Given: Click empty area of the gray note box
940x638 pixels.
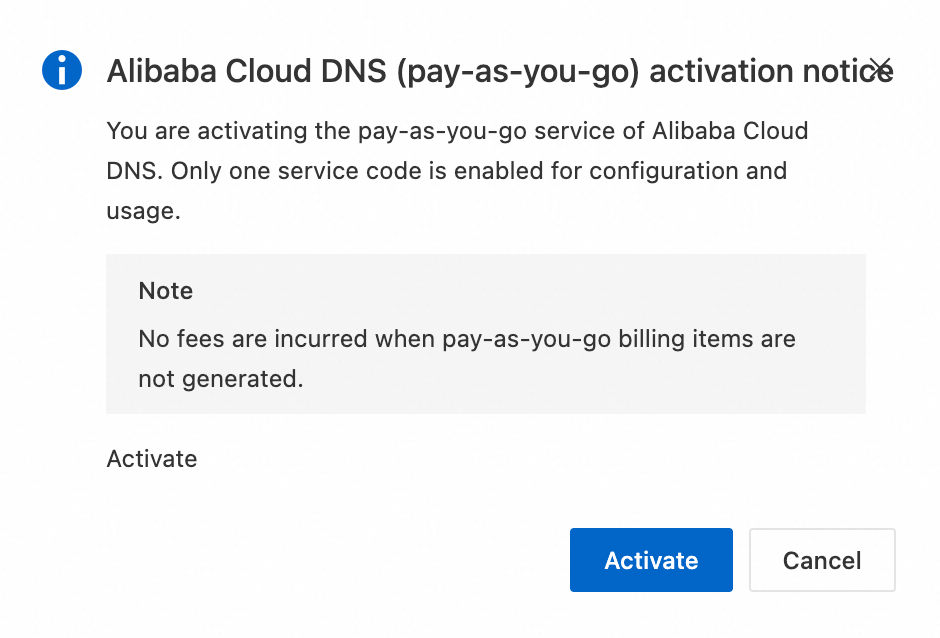Looking at the screenshot, I should [600, 385].
